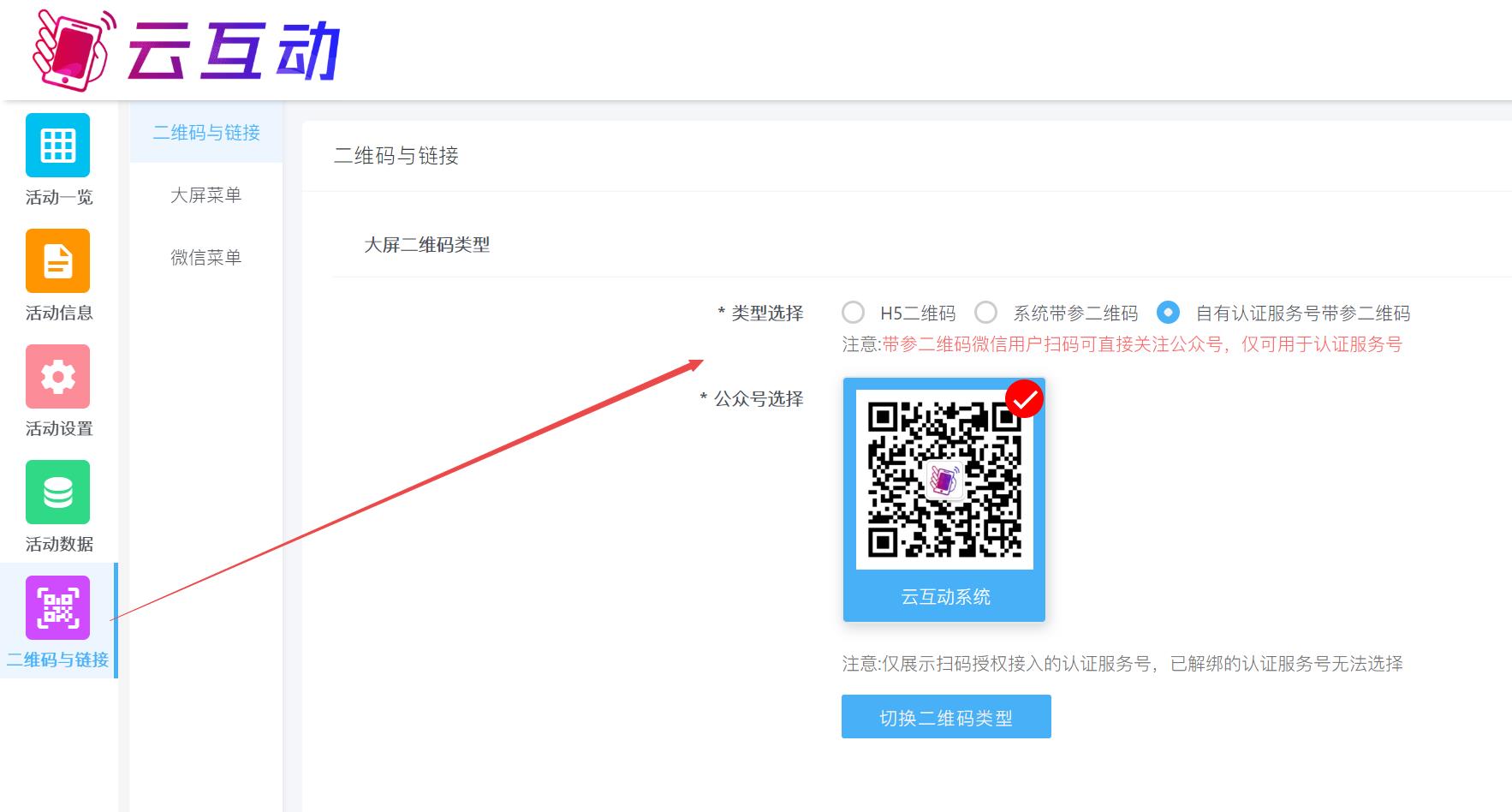This screenshot has height=812, width=1512.
Task: Open the 大屏菜单 submenu item
Action: tap(206, 195)
